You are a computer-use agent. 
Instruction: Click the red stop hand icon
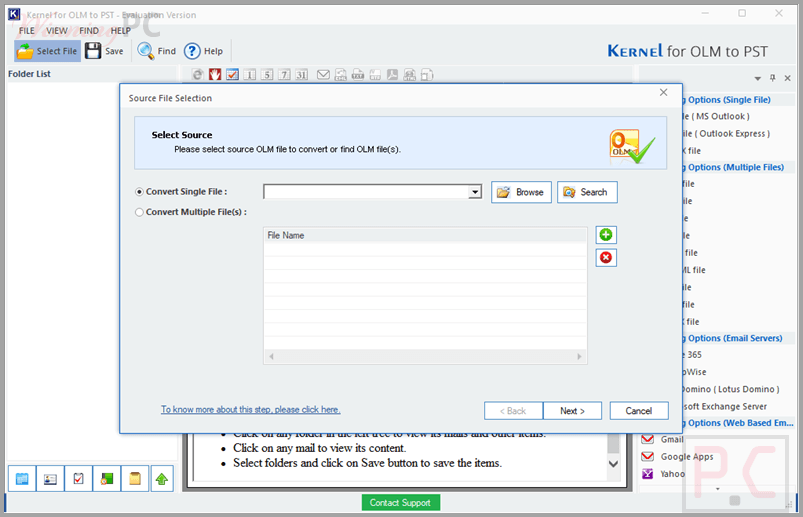tap(215, 75)
